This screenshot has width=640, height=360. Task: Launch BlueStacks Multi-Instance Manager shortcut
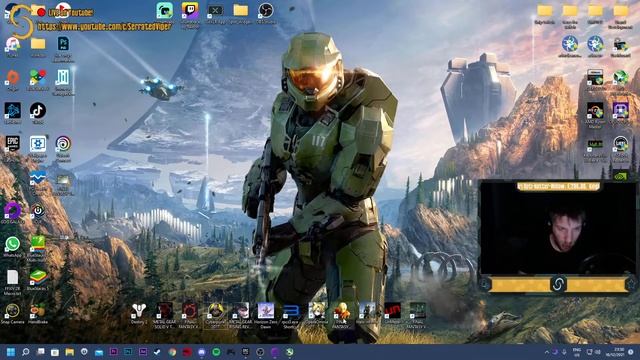38,244
